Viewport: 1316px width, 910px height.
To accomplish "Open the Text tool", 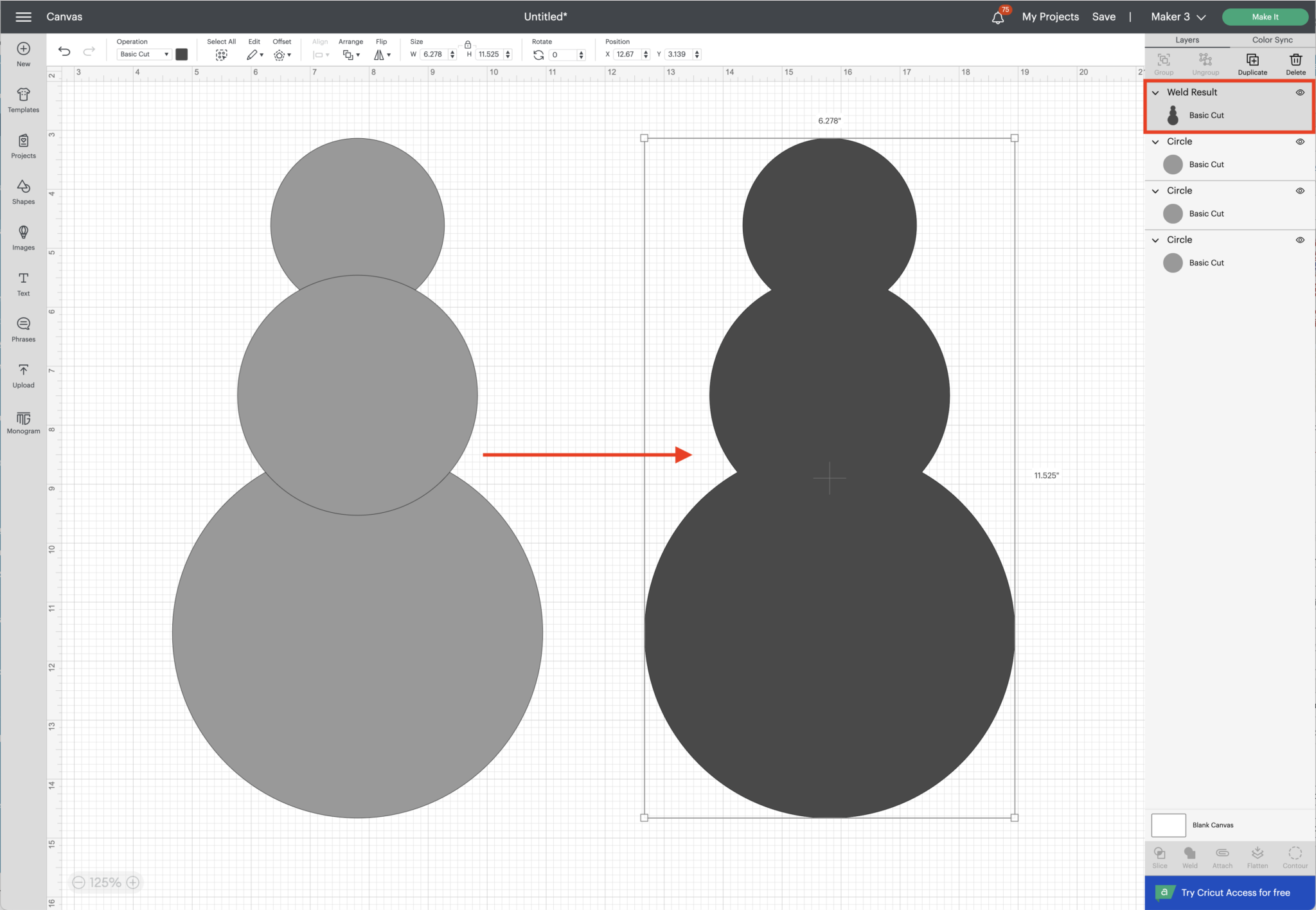I will pos(23,283).
